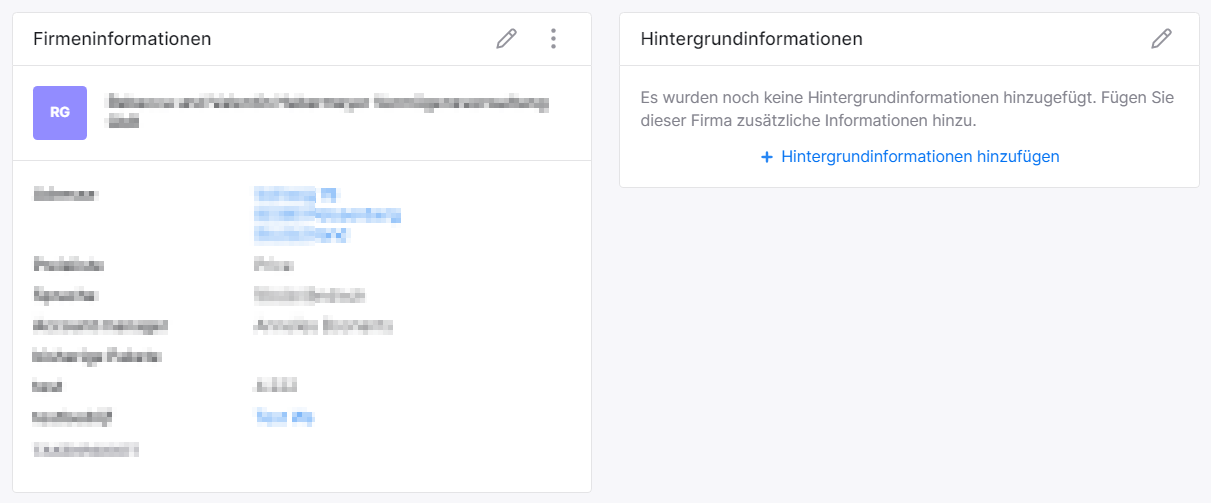
Task: Open the Hintergrundinformationen hinzufügen link text
Action: tap(920, 157)
